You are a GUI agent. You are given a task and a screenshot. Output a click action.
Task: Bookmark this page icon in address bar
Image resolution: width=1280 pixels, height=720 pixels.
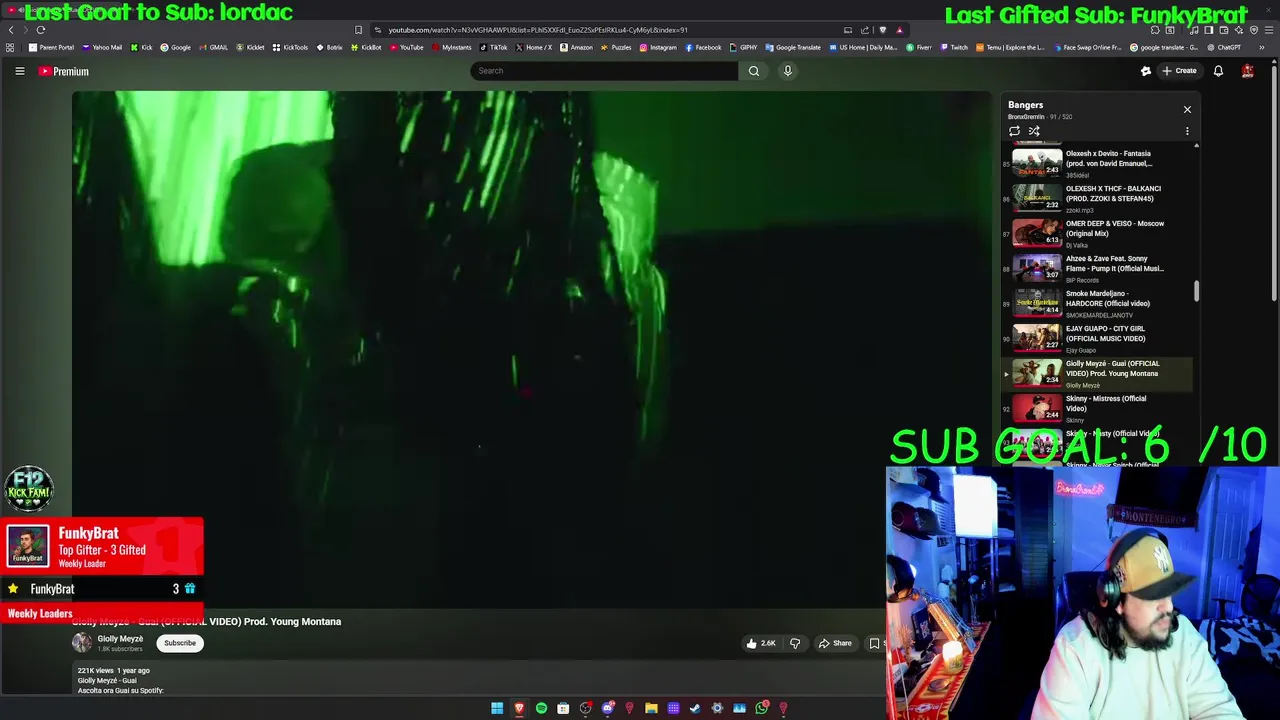[358, 30]
